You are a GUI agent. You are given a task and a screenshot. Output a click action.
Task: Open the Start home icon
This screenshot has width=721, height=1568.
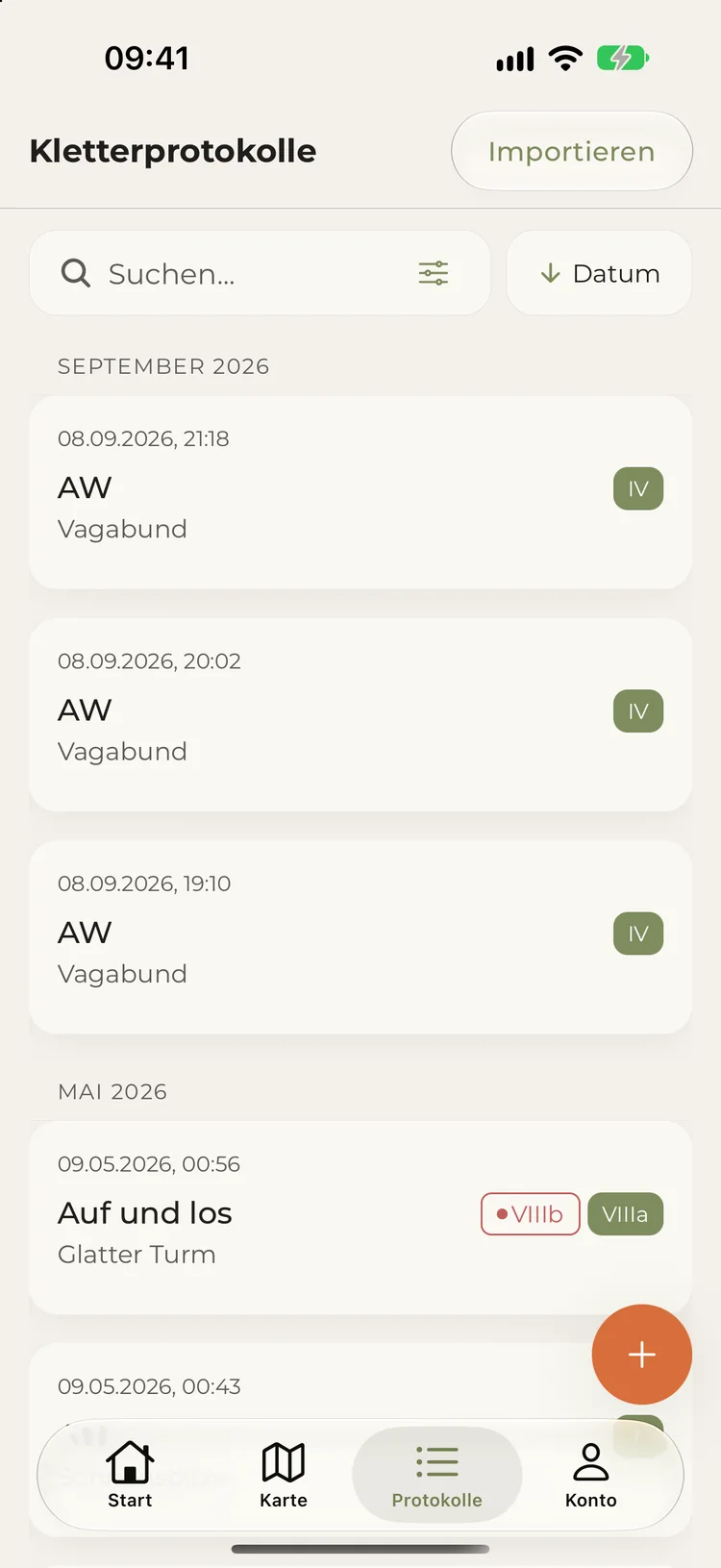(130, 1462)
